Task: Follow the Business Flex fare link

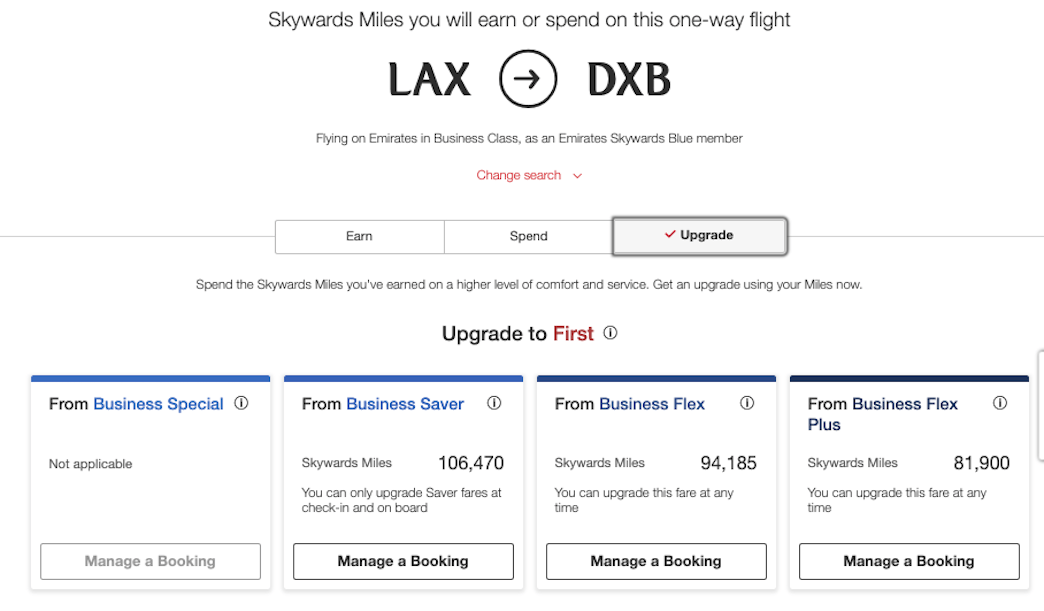Action: (x=652, y=404)
